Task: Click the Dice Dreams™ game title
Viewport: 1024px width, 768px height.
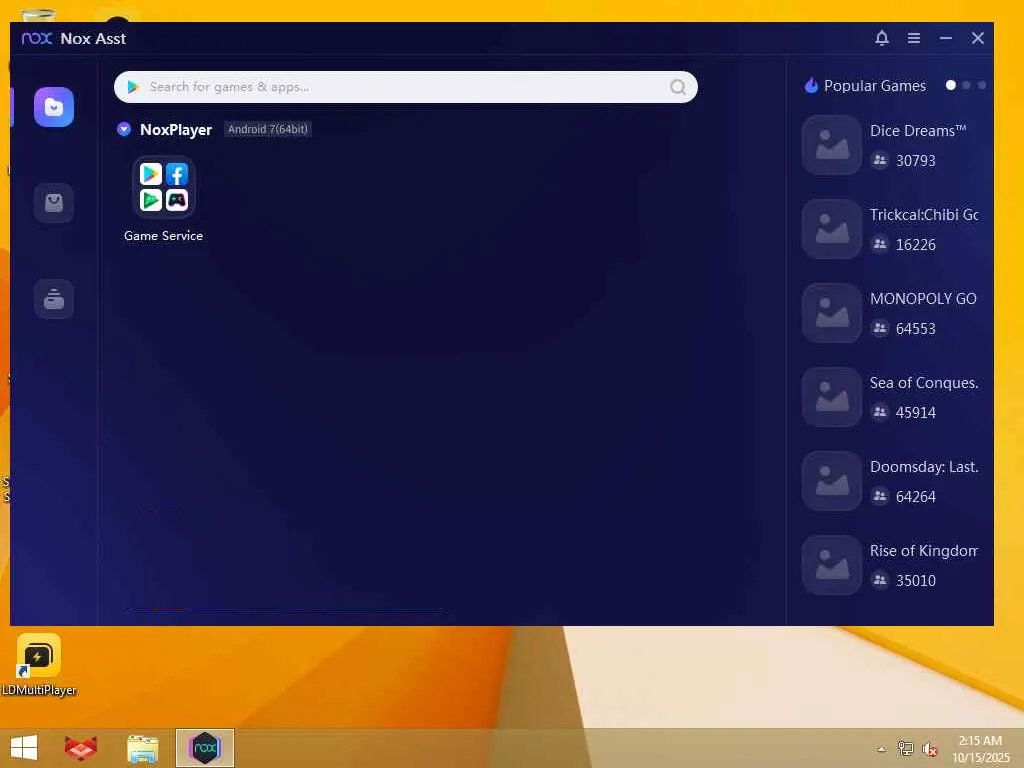Action: point(918,131)
